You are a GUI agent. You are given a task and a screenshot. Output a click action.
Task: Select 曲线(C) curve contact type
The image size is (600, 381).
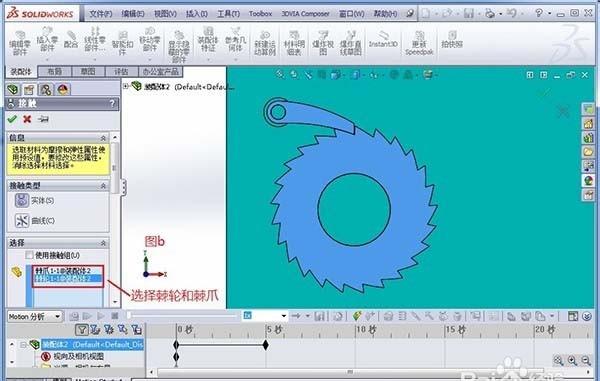pyautogui.click(x=34, y=221)
